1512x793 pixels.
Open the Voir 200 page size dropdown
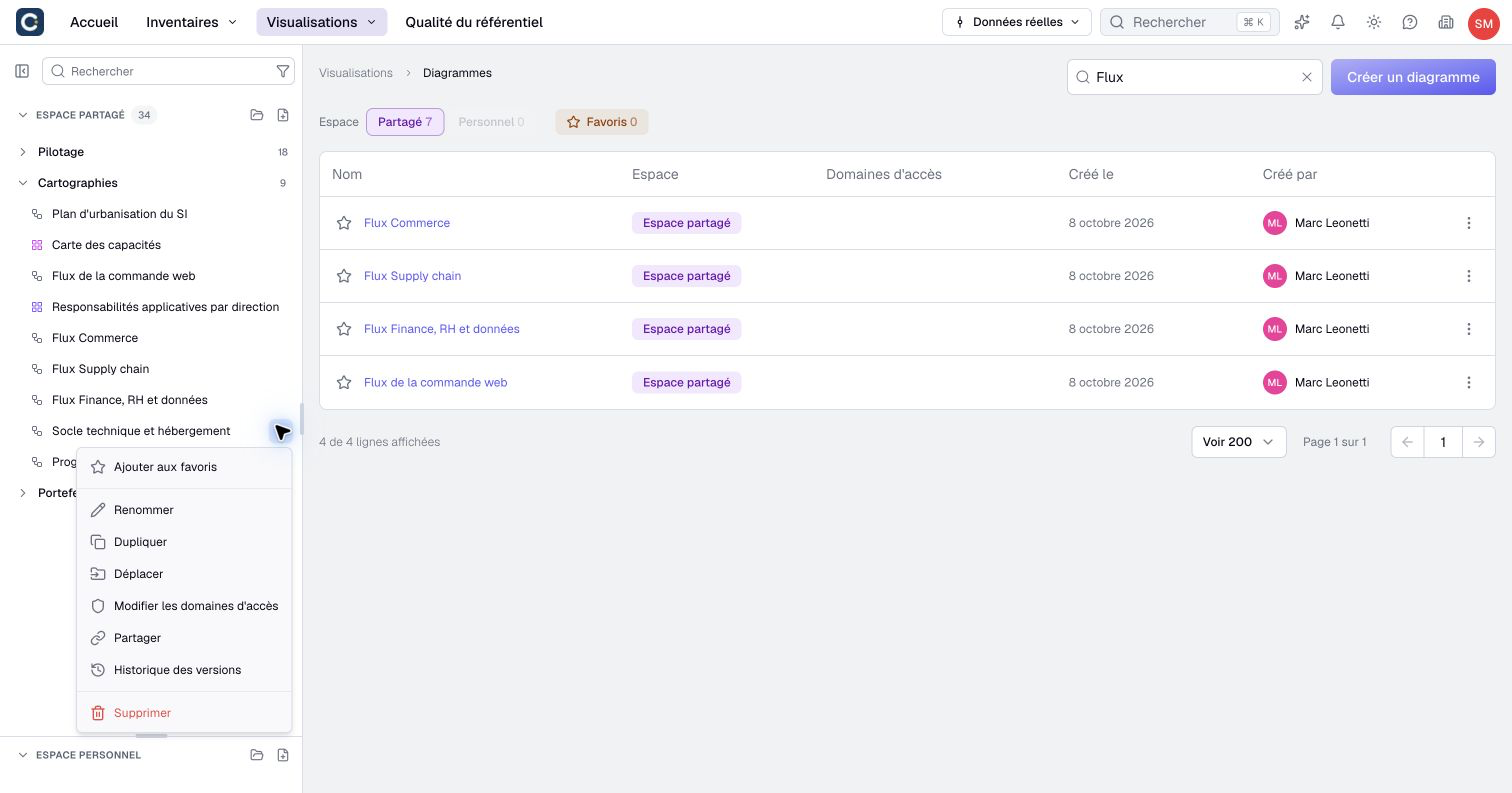click(x=1238, y=442)
